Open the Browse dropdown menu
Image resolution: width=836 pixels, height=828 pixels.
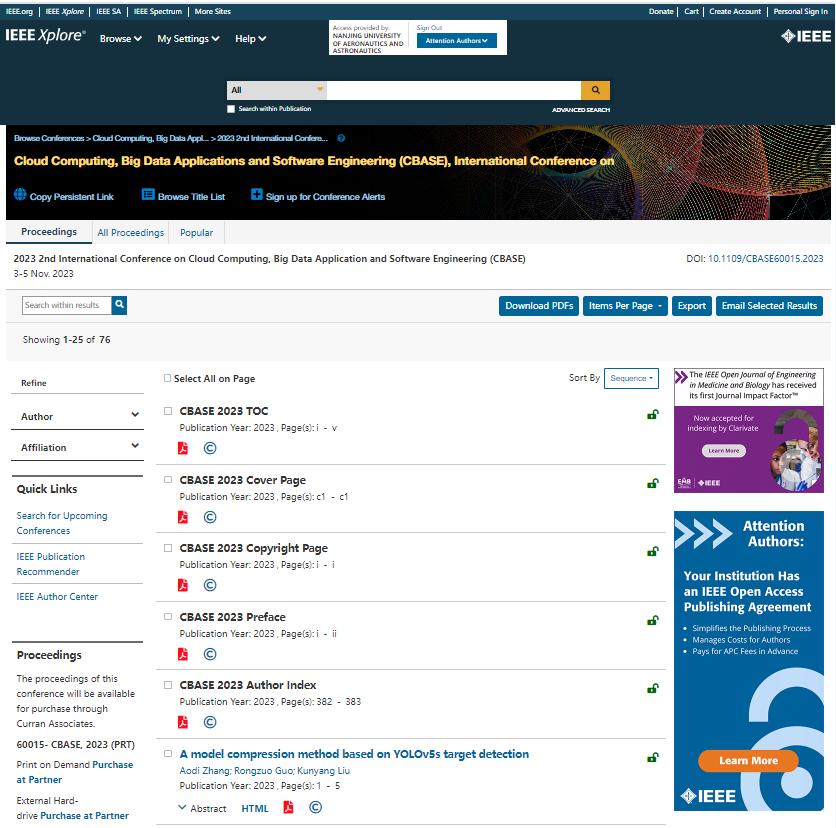(120, 38)
